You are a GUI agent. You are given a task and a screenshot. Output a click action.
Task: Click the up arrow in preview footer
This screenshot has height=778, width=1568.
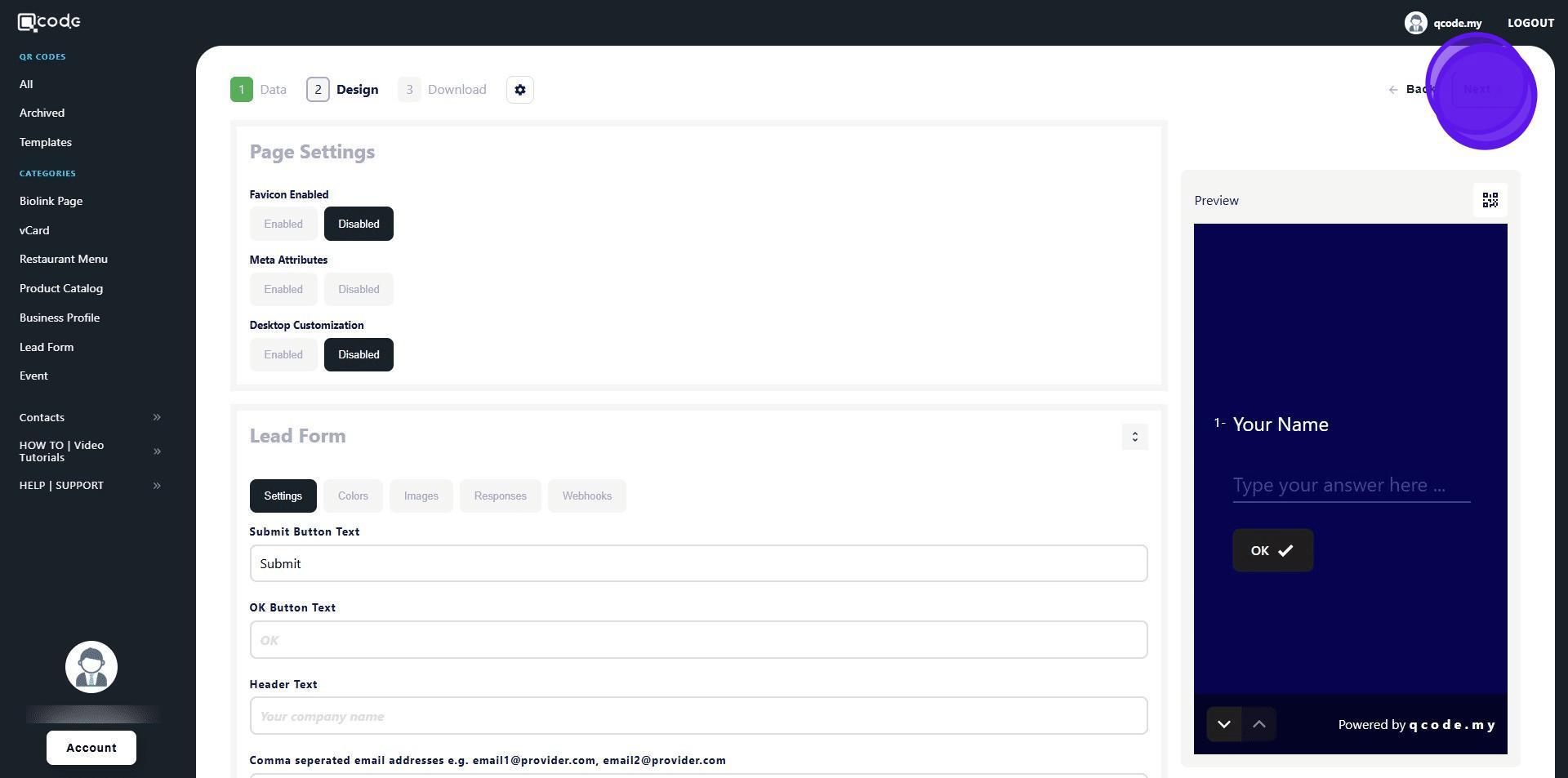click(1258, 725)
